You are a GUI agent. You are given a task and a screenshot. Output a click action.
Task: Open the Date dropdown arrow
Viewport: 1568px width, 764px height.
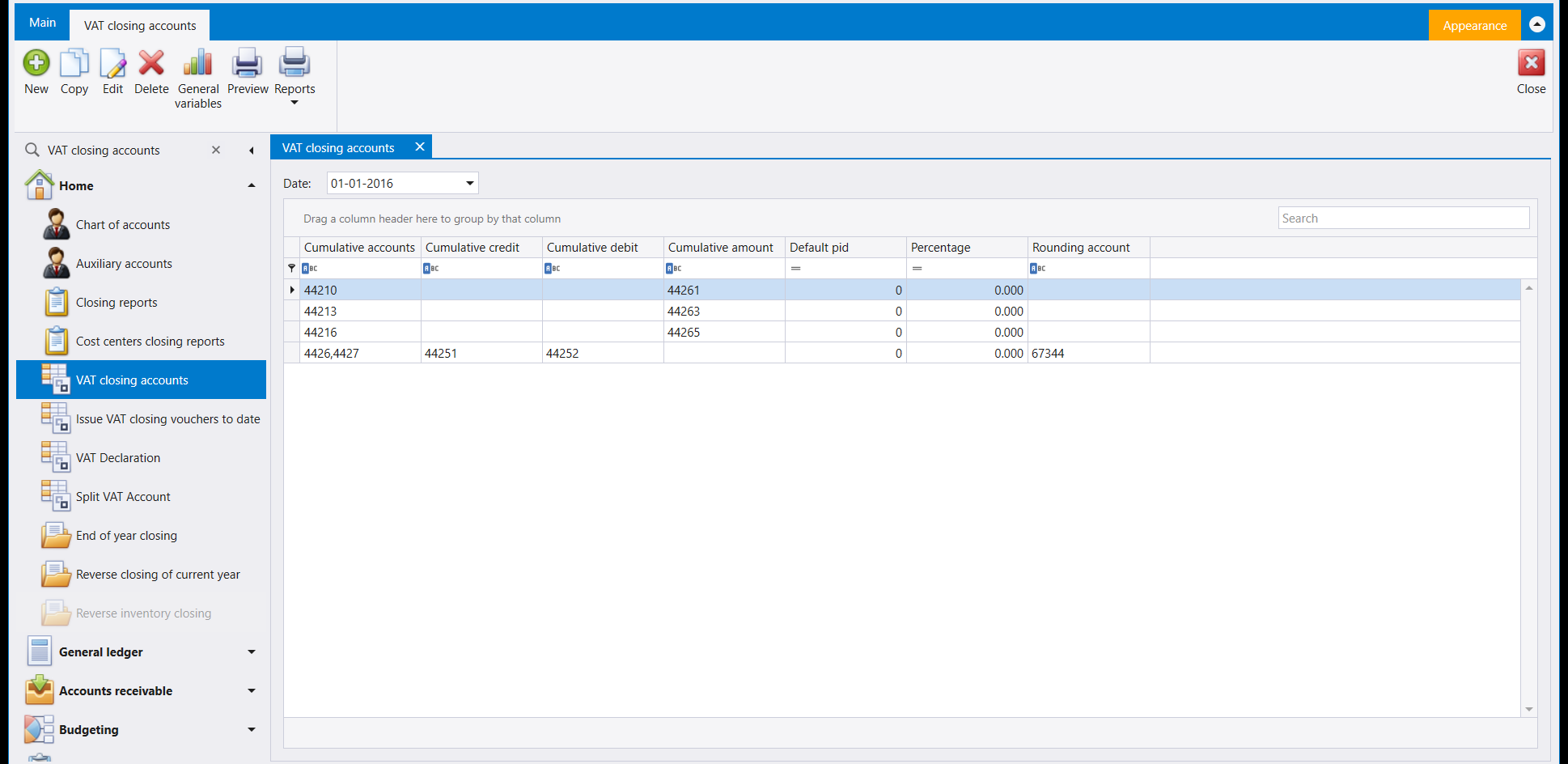tap(469, 183)
